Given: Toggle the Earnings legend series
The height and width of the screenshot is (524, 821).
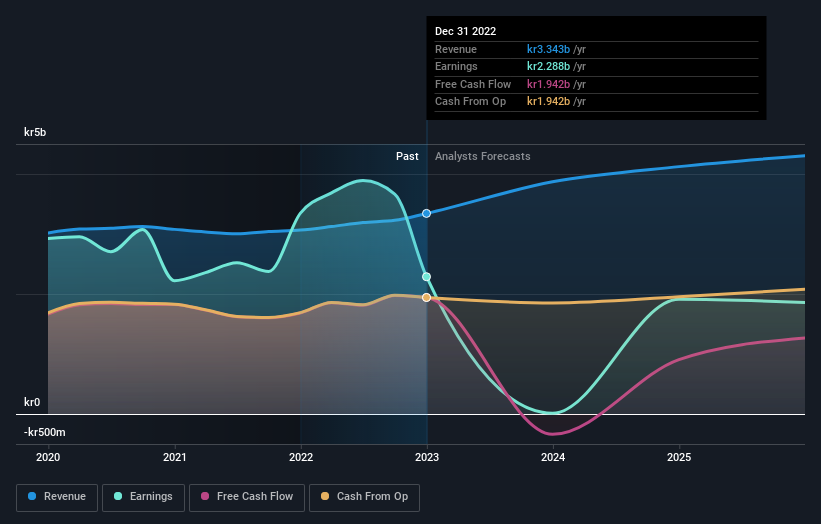Looking at the screenshot, I should tap(143, 497).
